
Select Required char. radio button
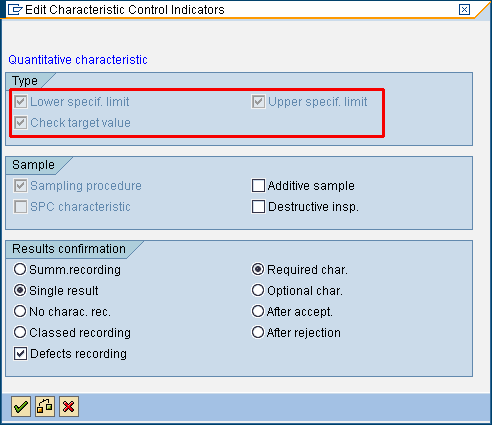(x=258, y=269)
